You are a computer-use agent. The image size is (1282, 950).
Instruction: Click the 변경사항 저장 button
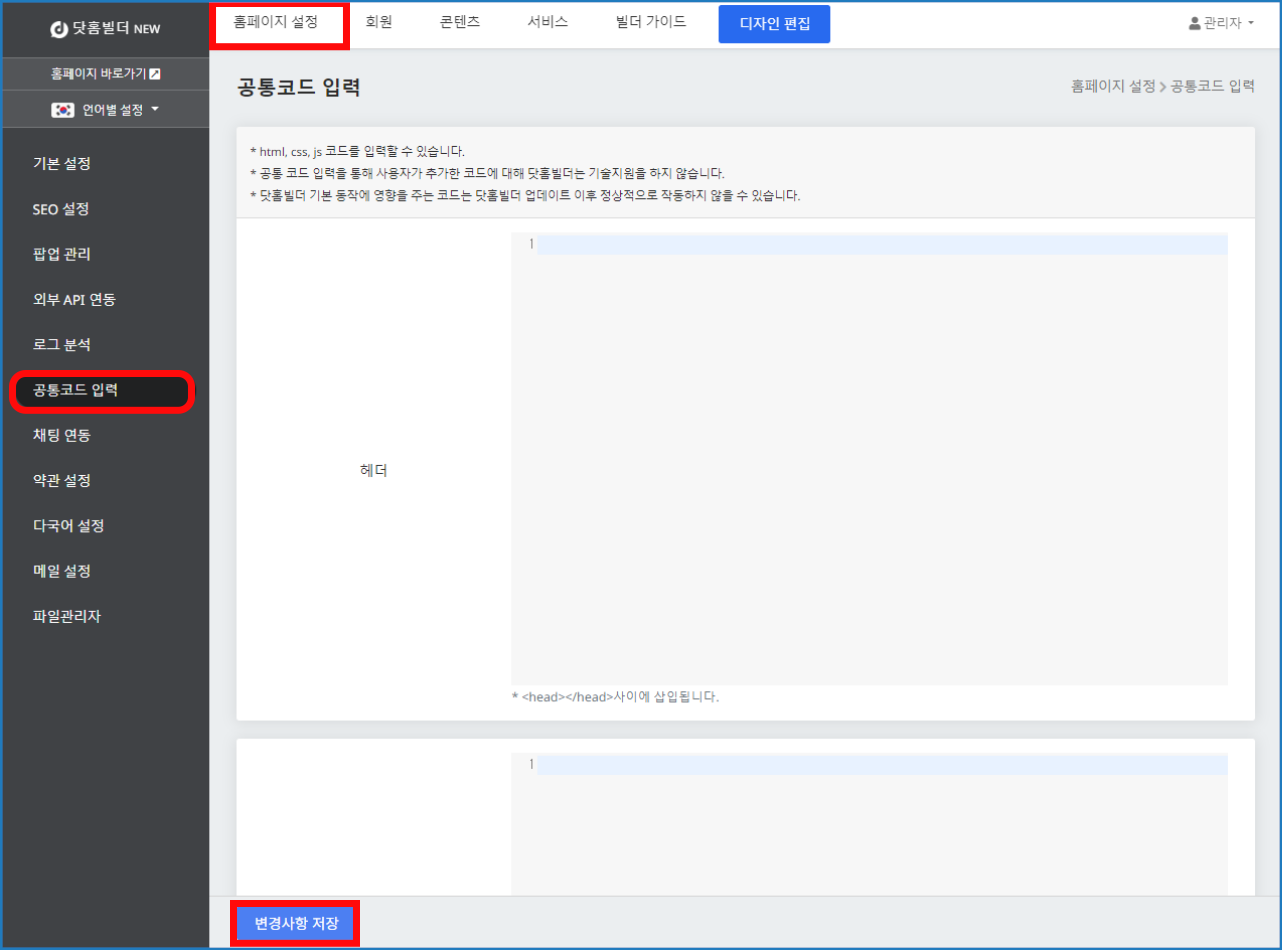tap(295, 924)
